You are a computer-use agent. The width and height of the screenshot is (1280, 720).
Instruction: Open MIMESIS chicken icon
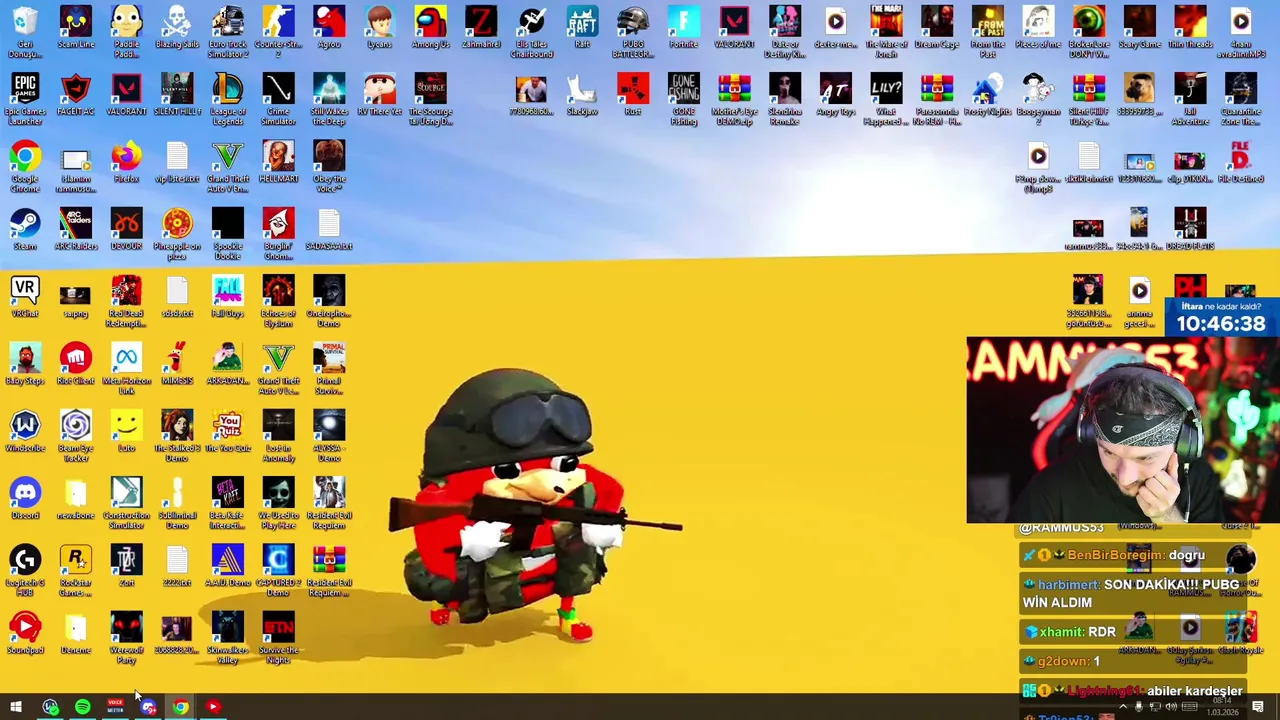(177, 364)
